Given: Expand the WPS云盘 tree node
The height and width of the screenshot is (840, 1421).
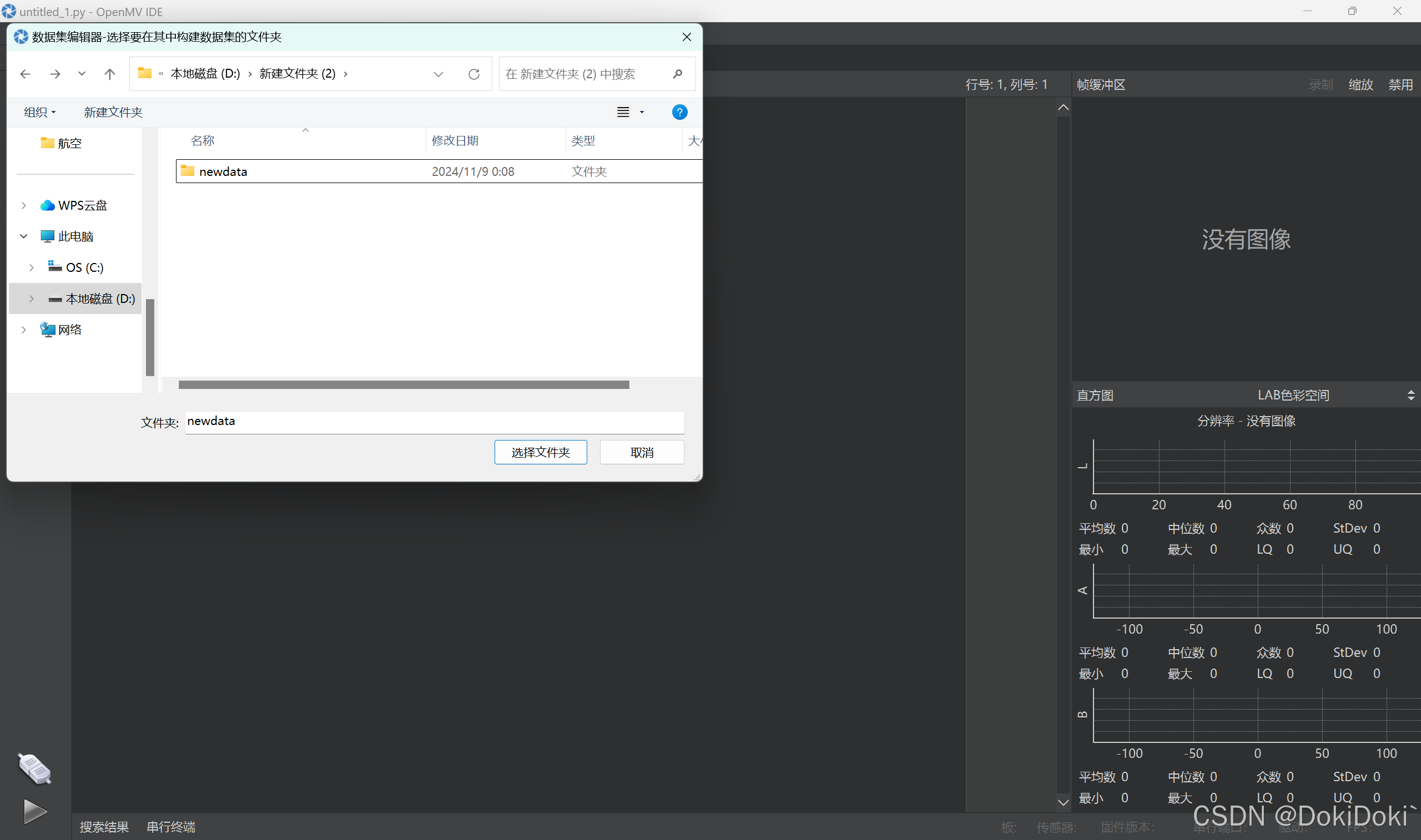Looking at the screenshot, I should click(24, 205).
